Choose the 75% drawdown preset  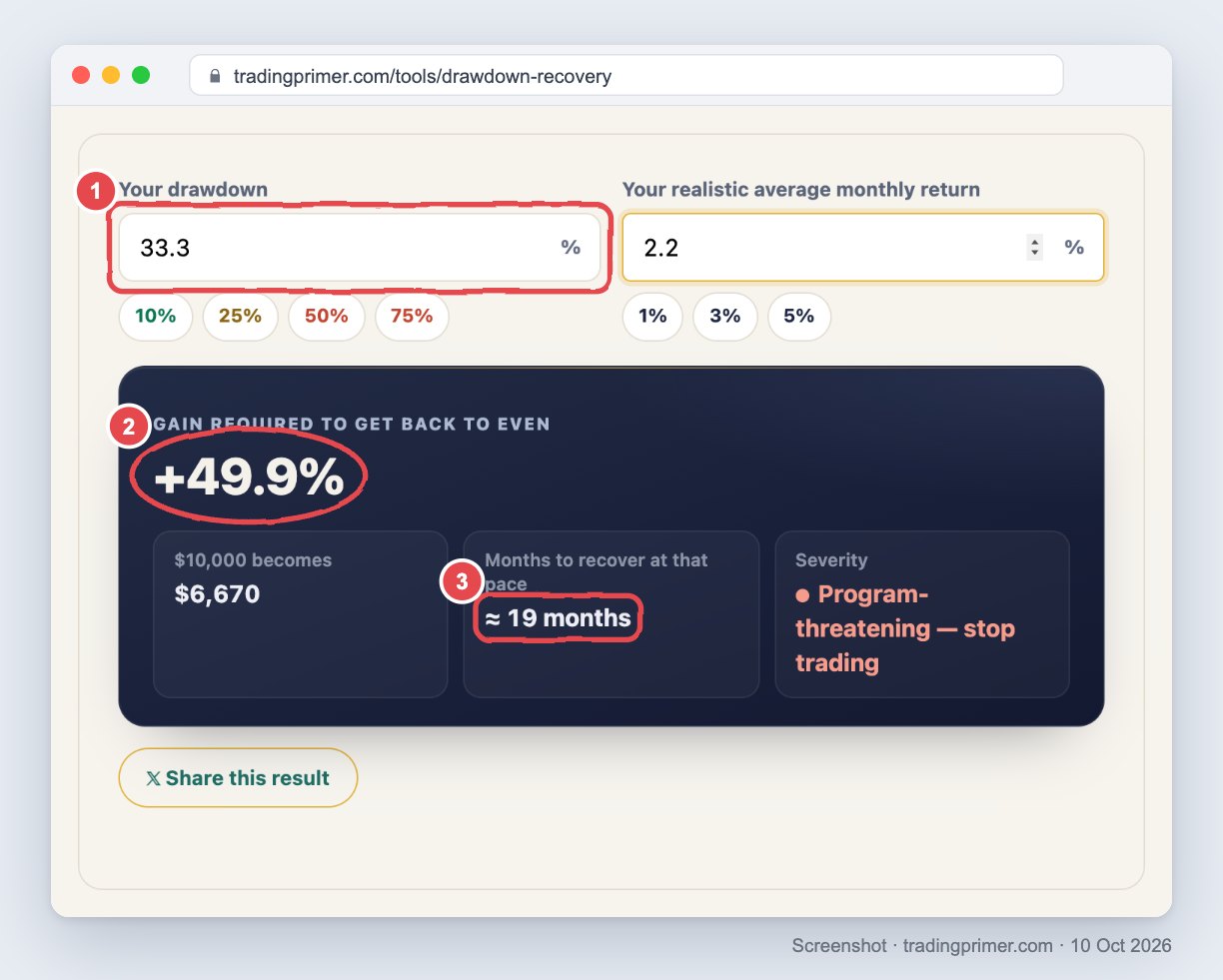pos(412,317)
